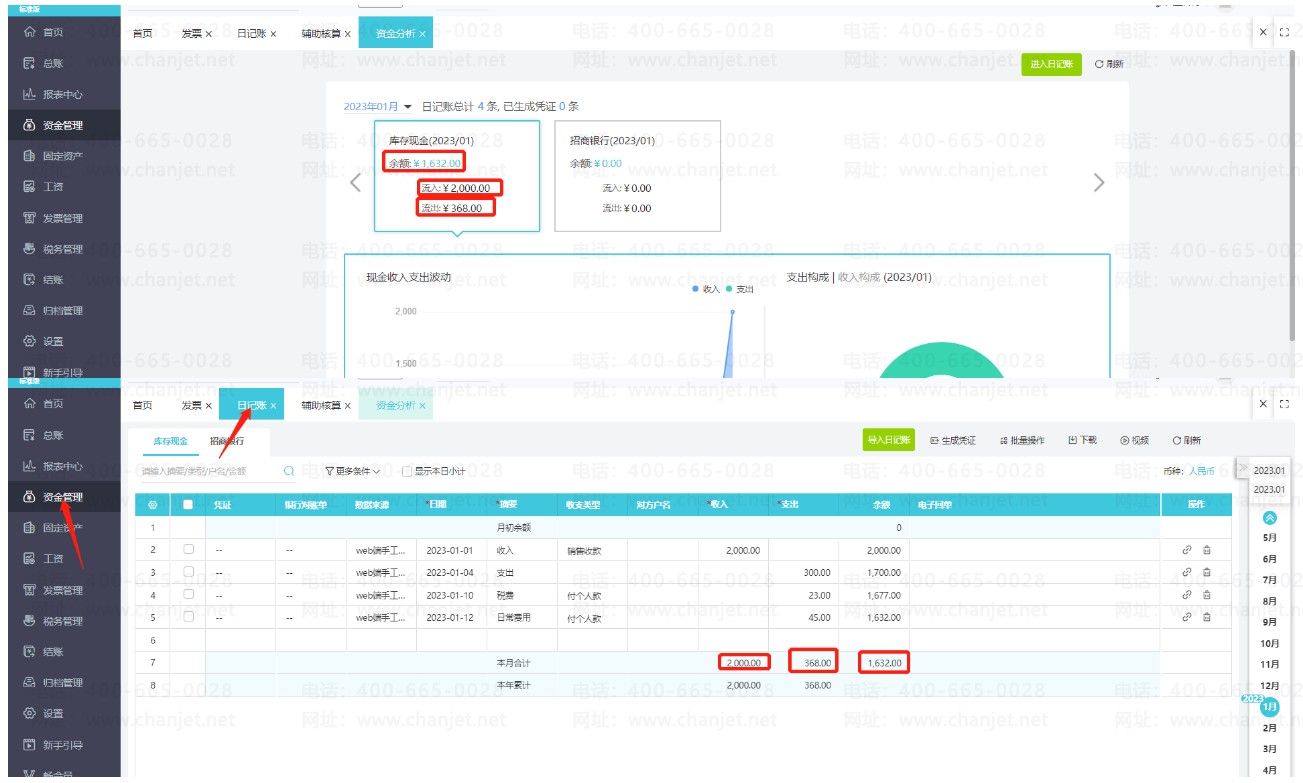Click the delete trash icon for the 2023-01-04 row

click(1206, 572)
